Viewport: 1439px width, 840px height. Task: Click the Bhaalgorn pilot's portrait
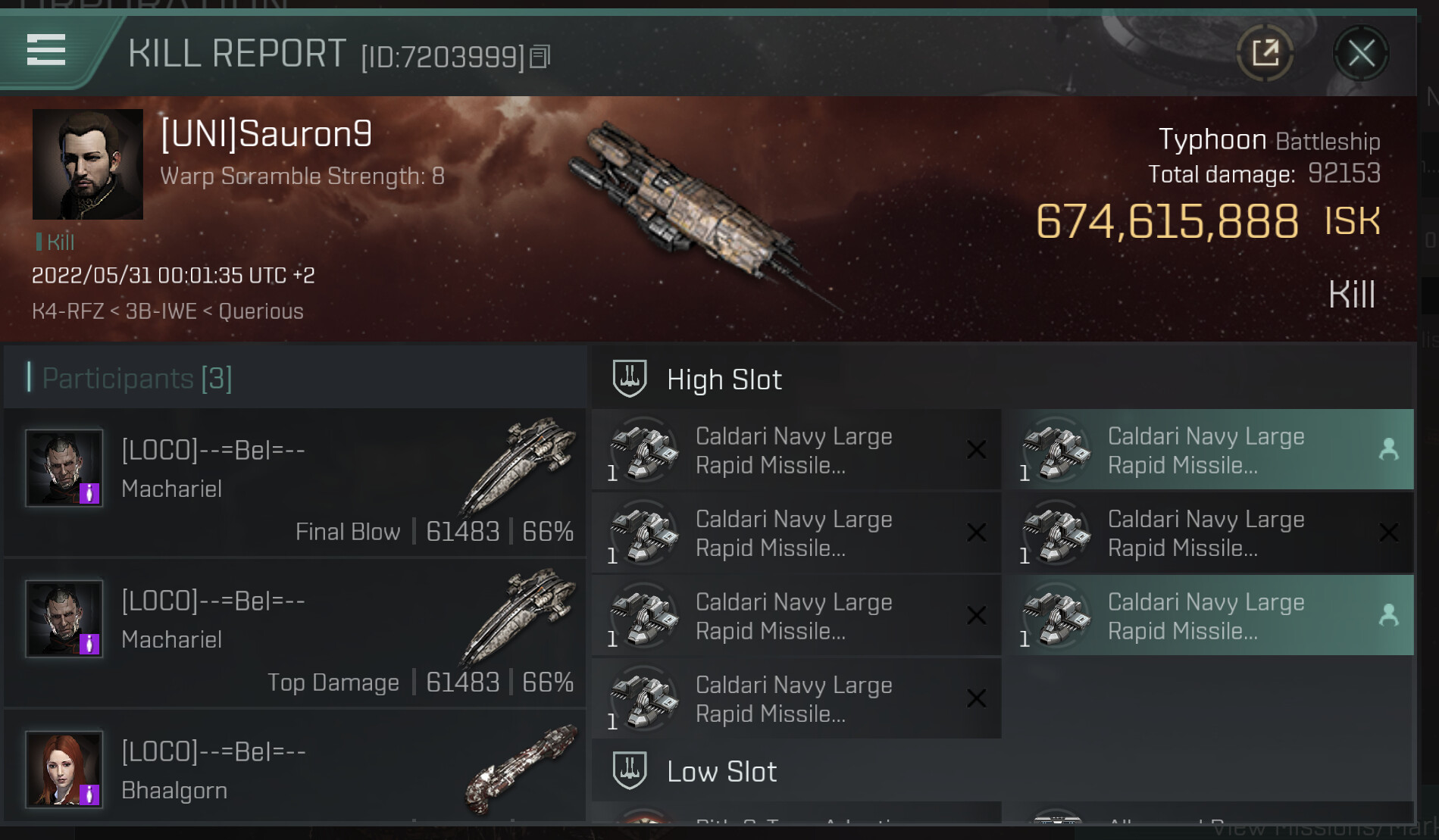coord(64,769)
